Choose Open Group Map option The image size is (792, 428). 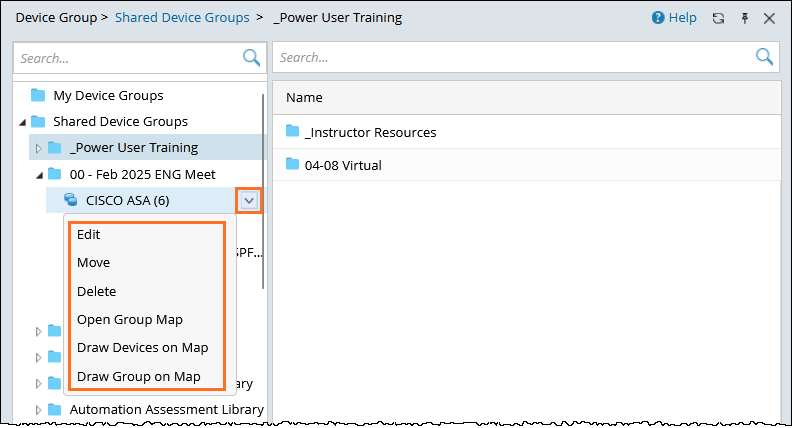130,319
